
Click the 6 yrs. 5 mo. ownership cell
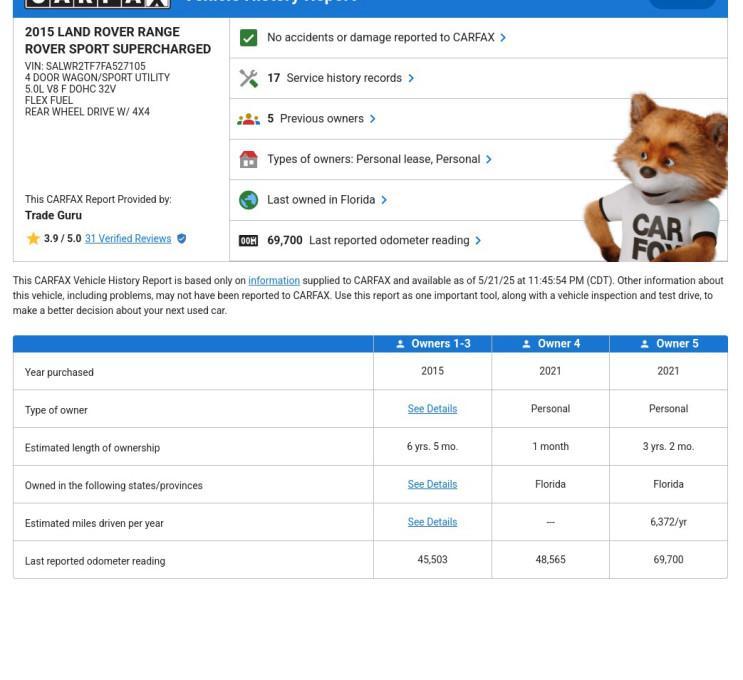(x=432, y=446)
